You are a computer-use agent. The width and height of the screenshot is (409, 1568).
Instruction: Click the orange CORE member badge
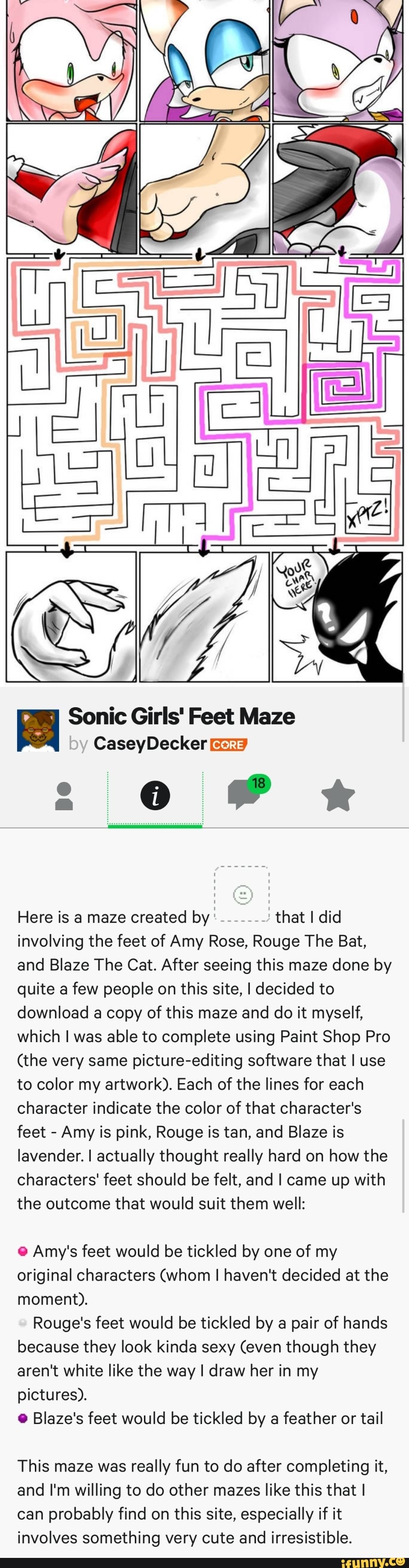(228, 745)
